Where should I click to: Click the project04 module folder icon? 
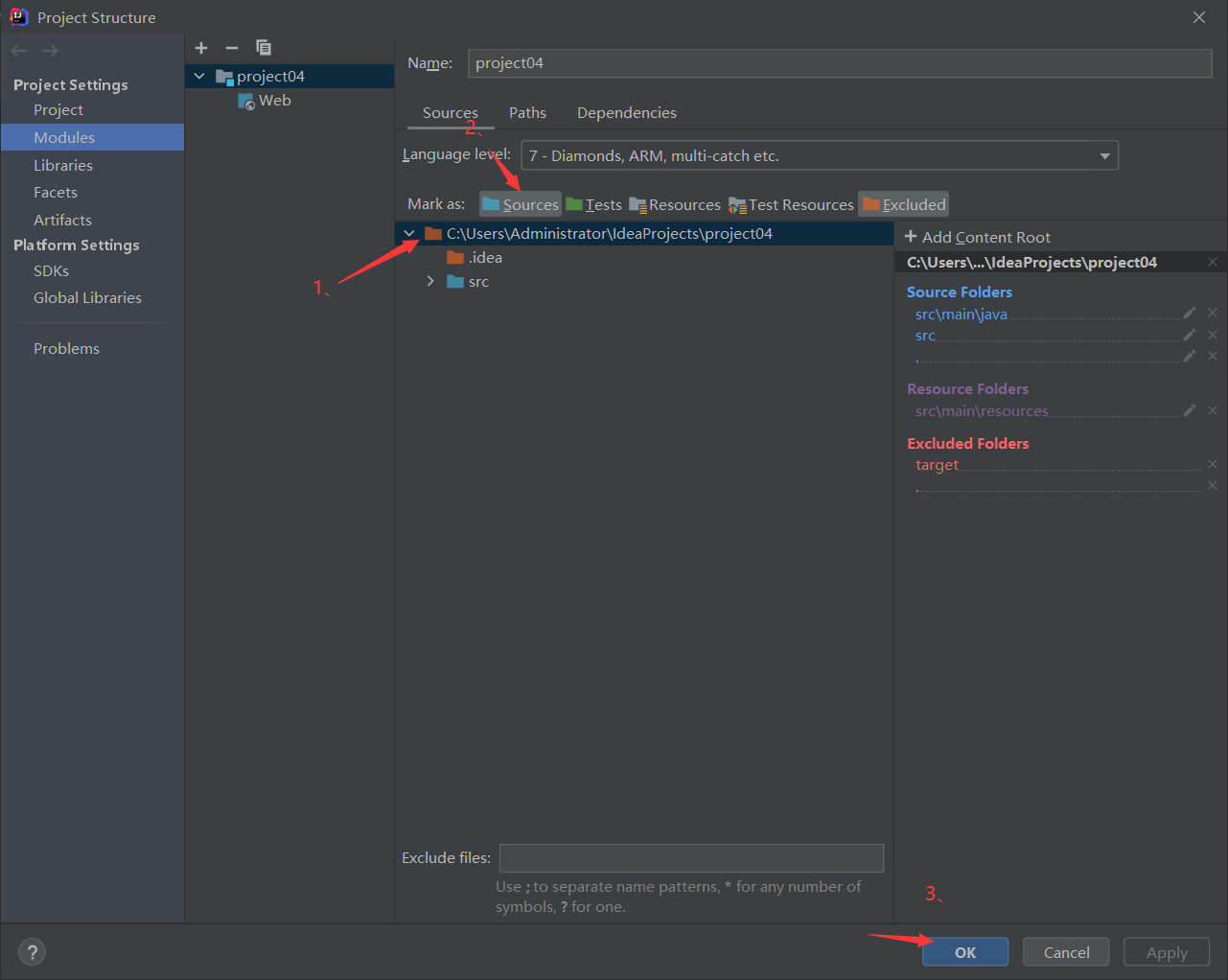coord(224,77)
